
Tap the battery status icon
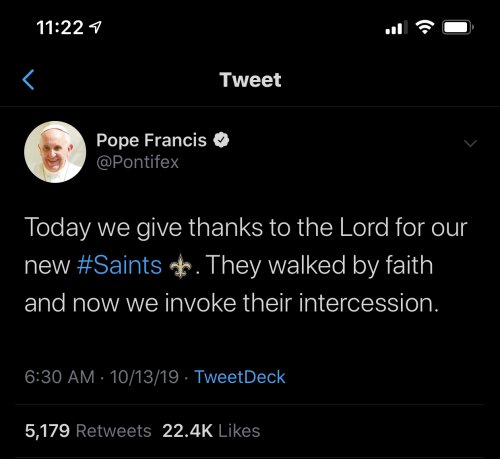tap(458, 27)
